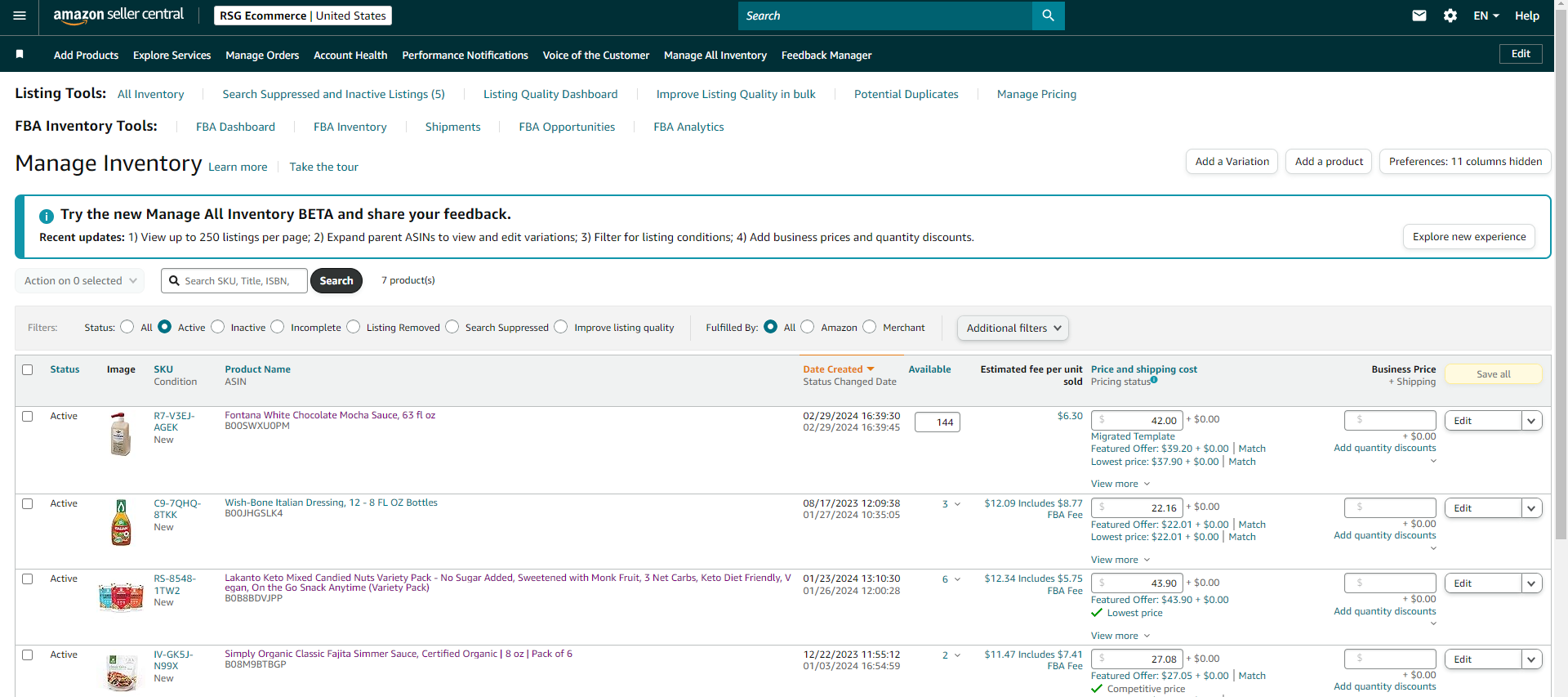Open Fontana White Chocolate Mocha Sauce thumbnail
Screen dimensions: 1568x697
[x=121, y=434]
